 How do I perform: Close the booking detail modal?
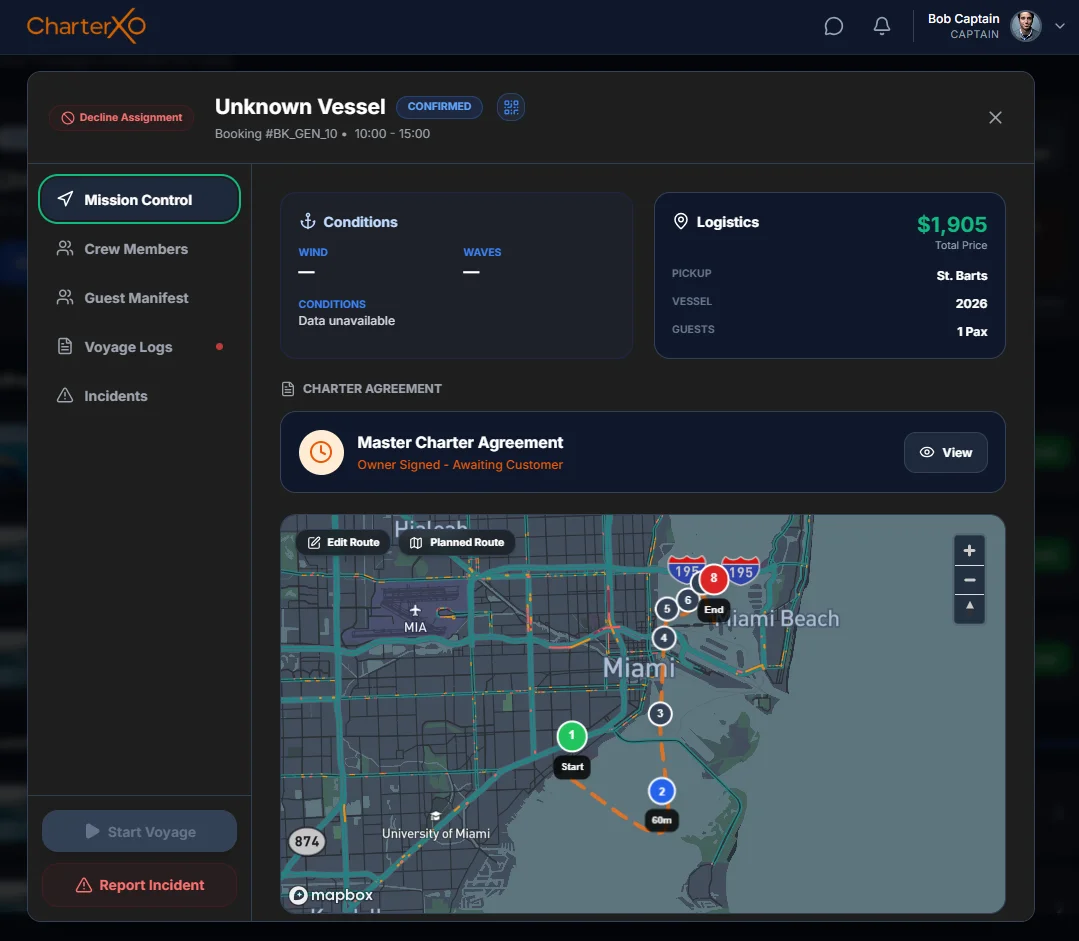pyautogui.click(x=995, y=118)
